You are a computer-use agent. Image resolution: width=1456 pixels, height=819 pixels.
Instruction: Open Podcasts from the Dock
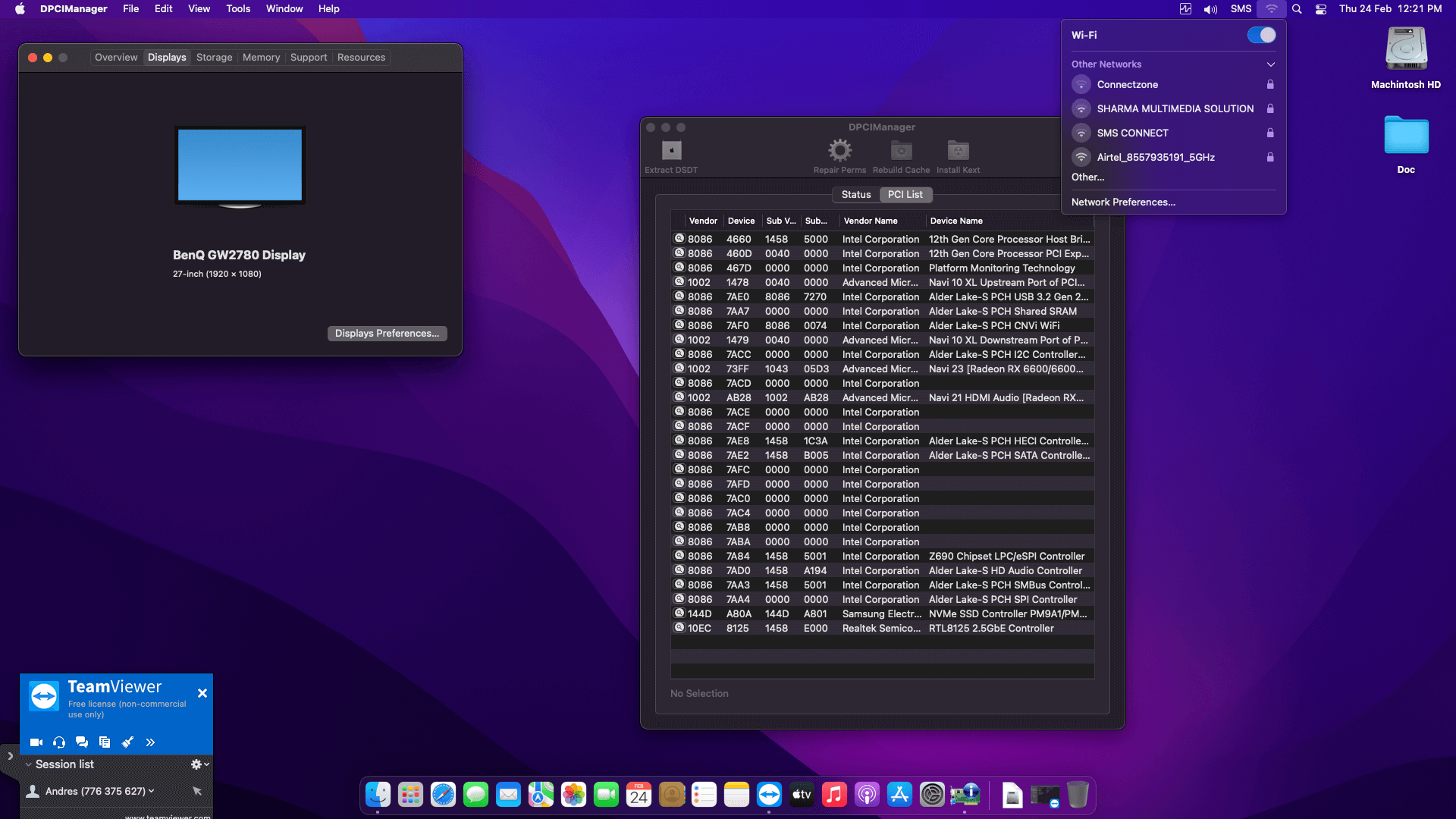867,795
